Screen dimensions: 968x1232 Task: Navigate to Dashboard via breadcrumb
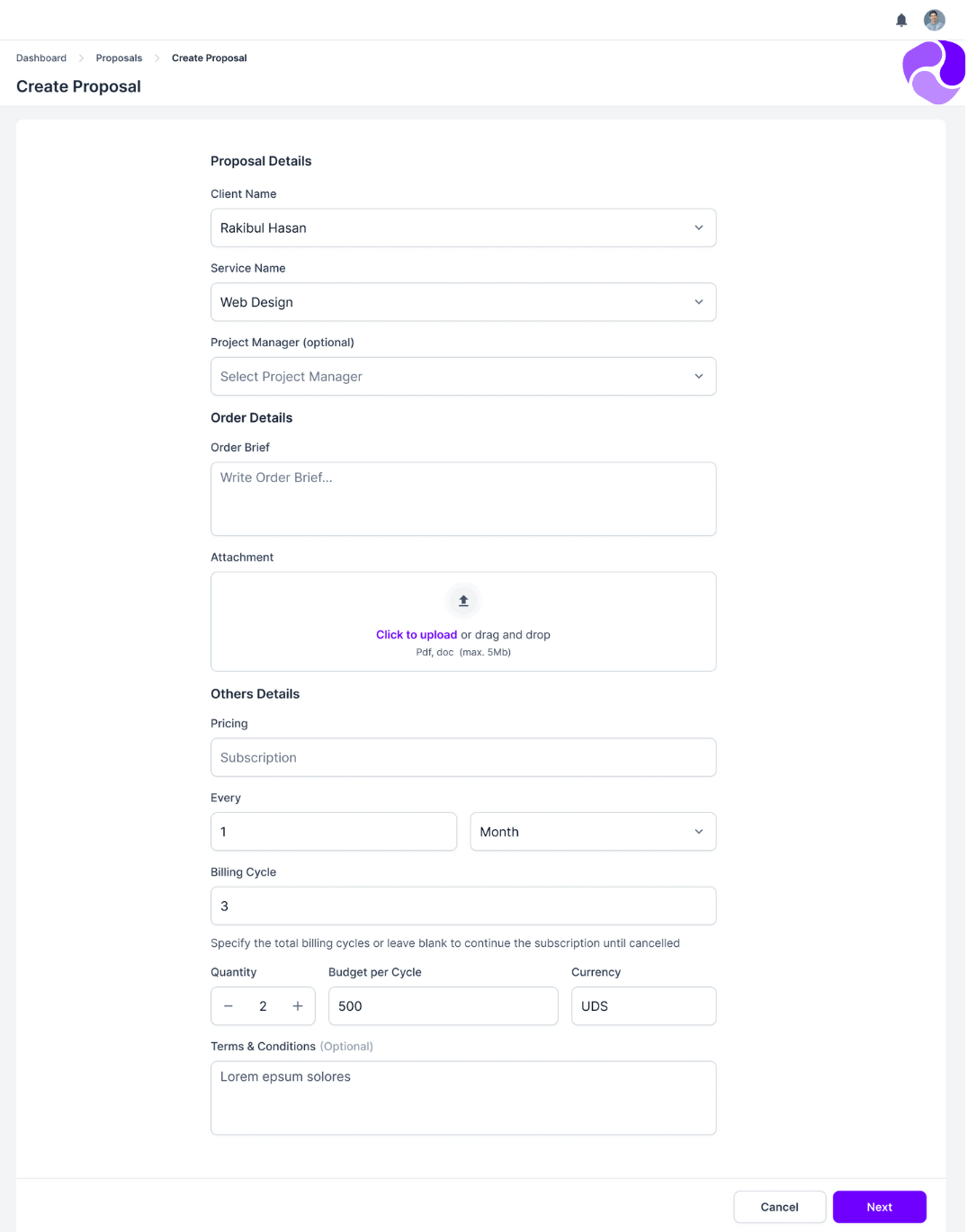(40, 58)
